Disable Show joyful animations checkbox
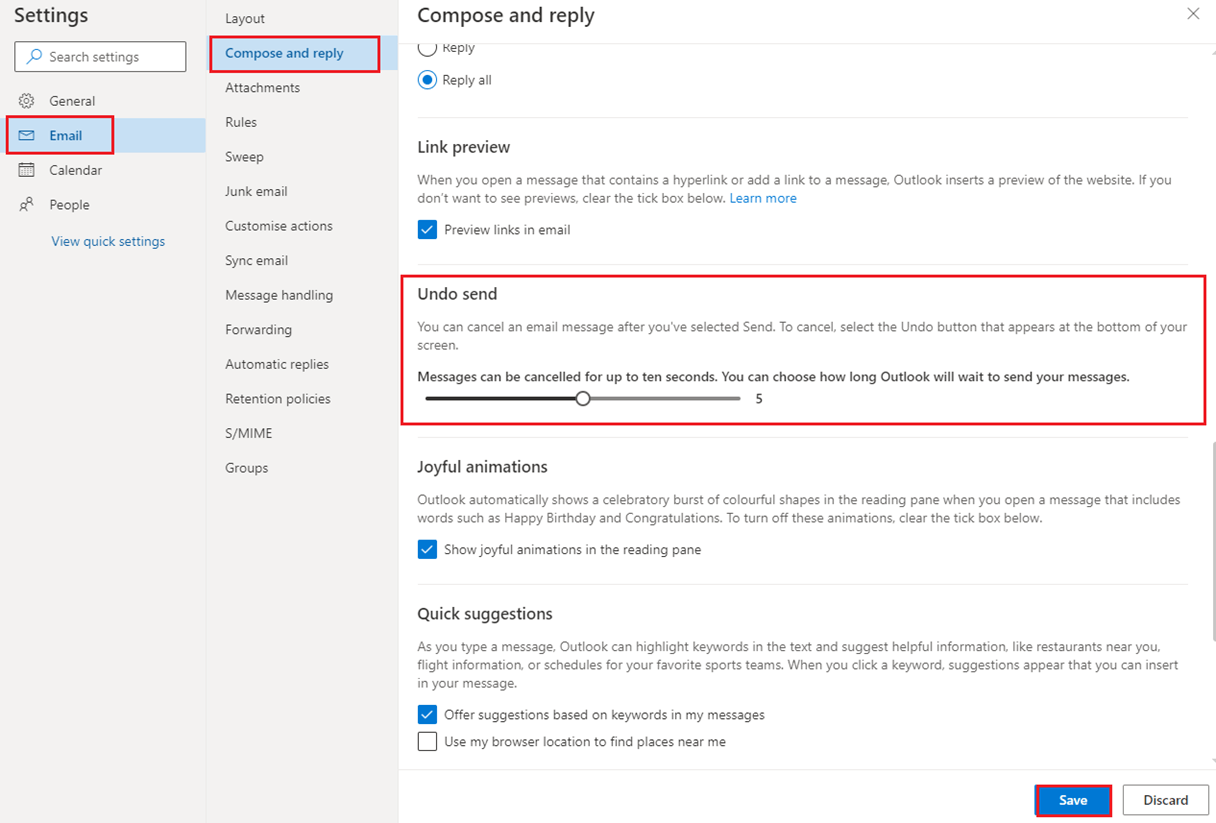 (427, 550)
